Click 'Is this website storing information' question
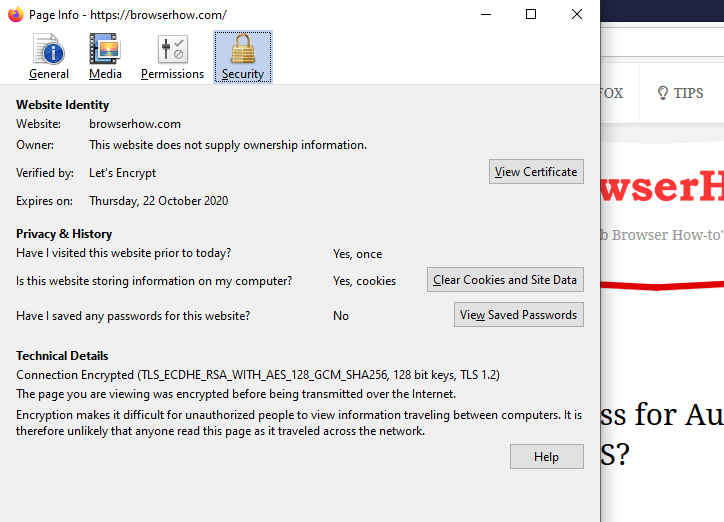 (x=154, y=281)
